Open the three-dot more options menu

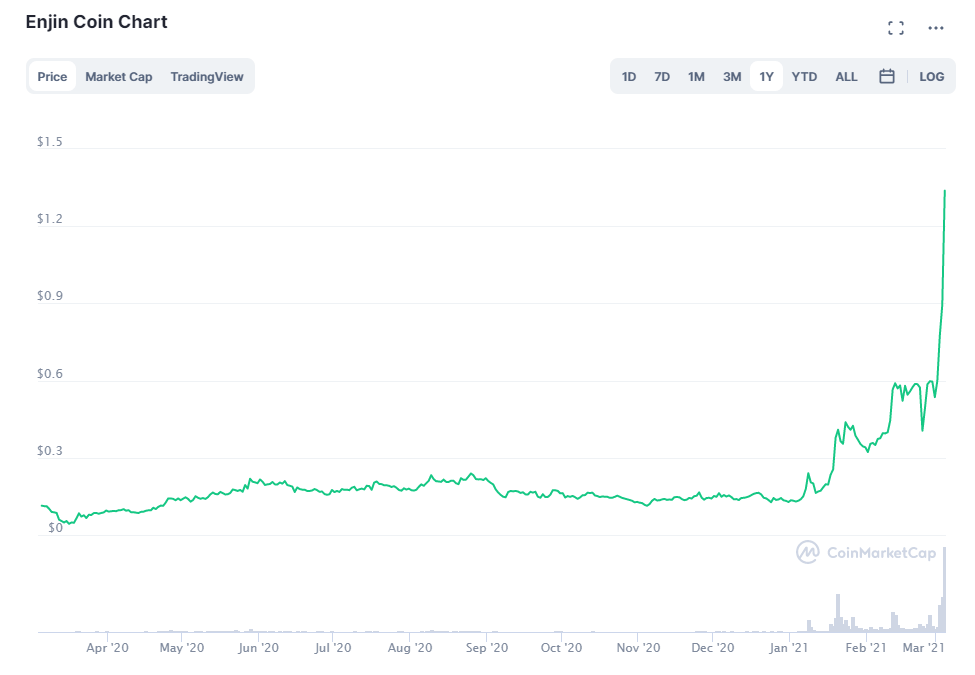(935, 28)
